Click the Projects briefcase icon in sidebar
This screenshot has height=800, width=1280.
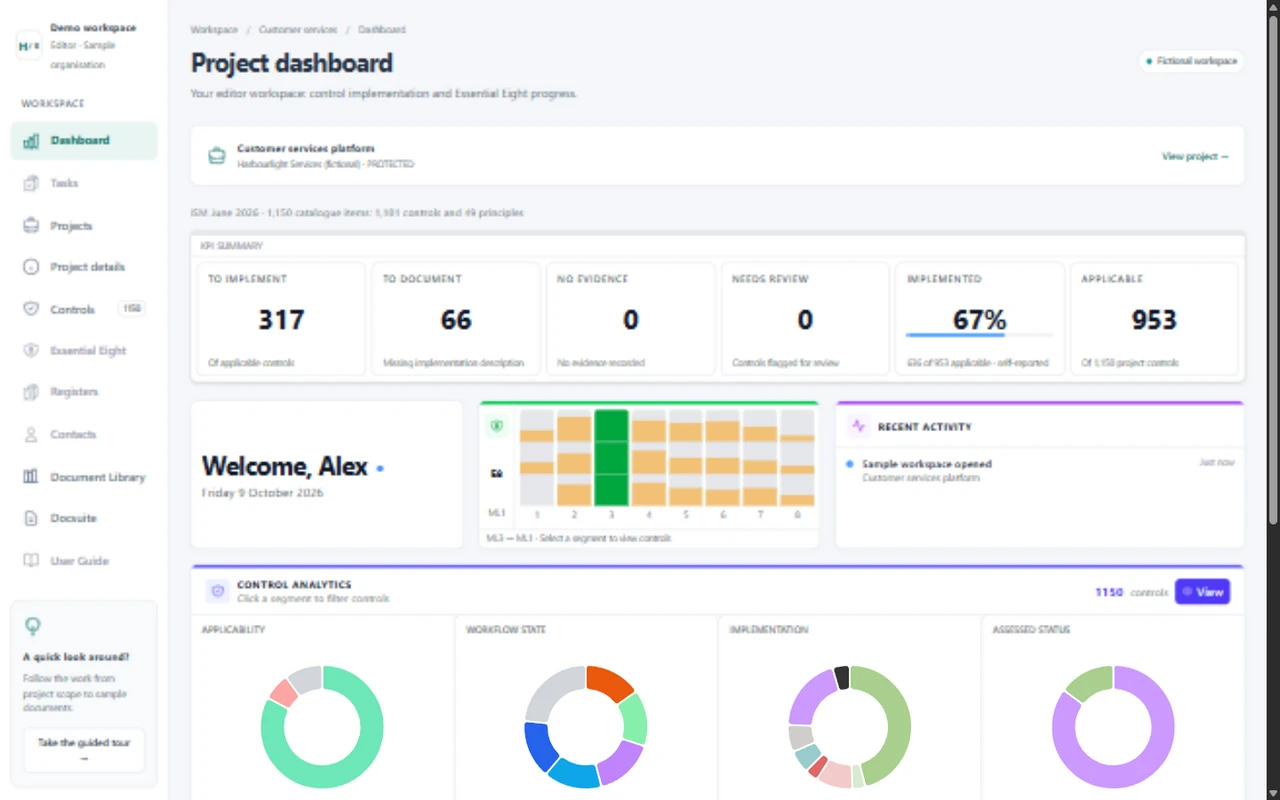coord(31,226)
